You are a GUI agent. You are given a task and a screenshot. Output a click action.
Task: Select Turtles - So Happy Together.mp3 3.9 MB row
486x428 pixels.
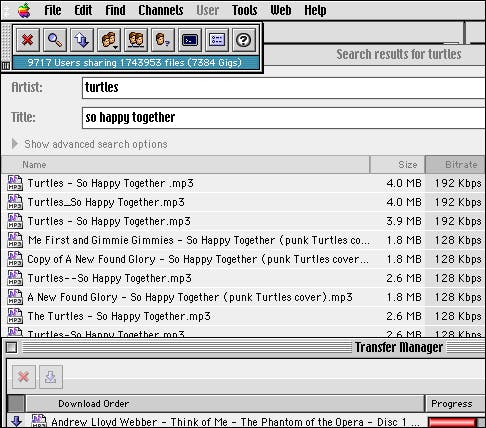click(243, 221)
